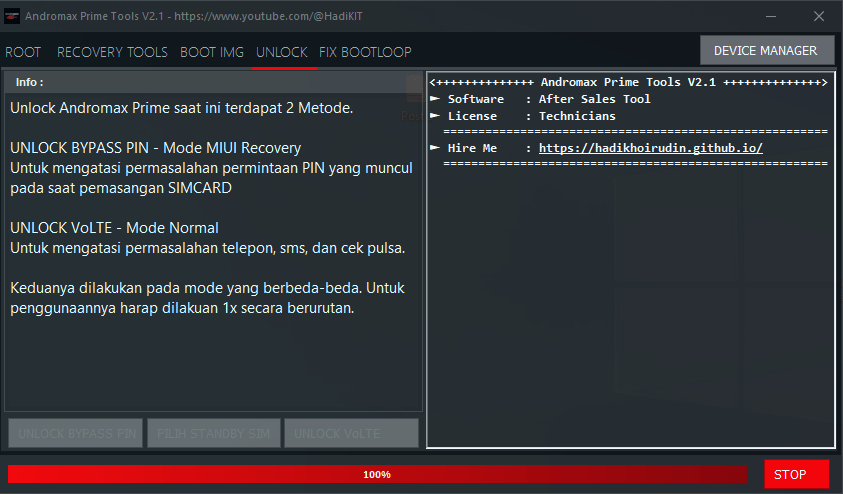
Task: Close the Andromax Prime Tools window
Action: 819,16
